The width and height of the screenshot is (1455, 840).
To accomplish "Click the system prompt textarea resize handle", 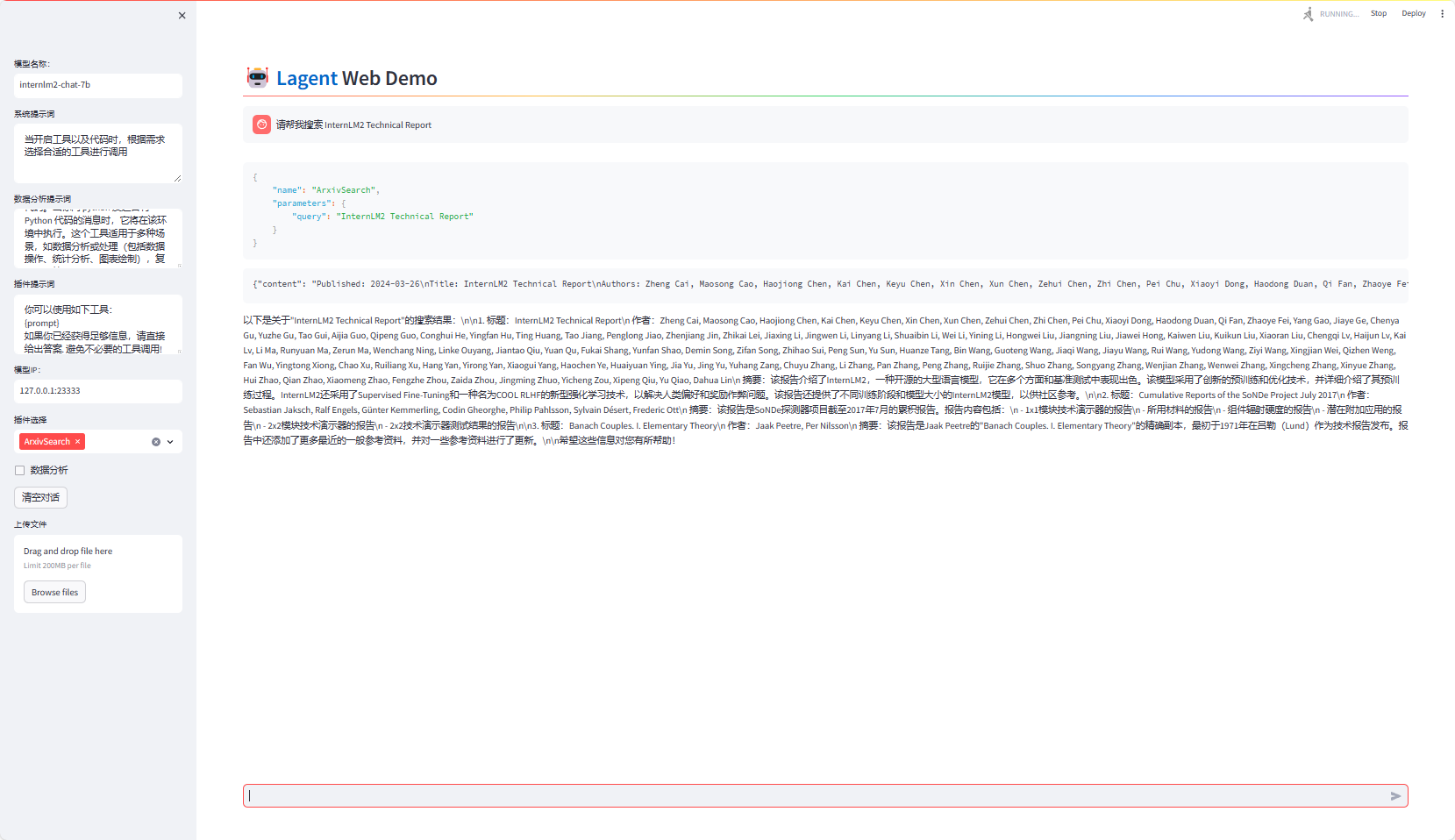I will [x=177, y=178].
